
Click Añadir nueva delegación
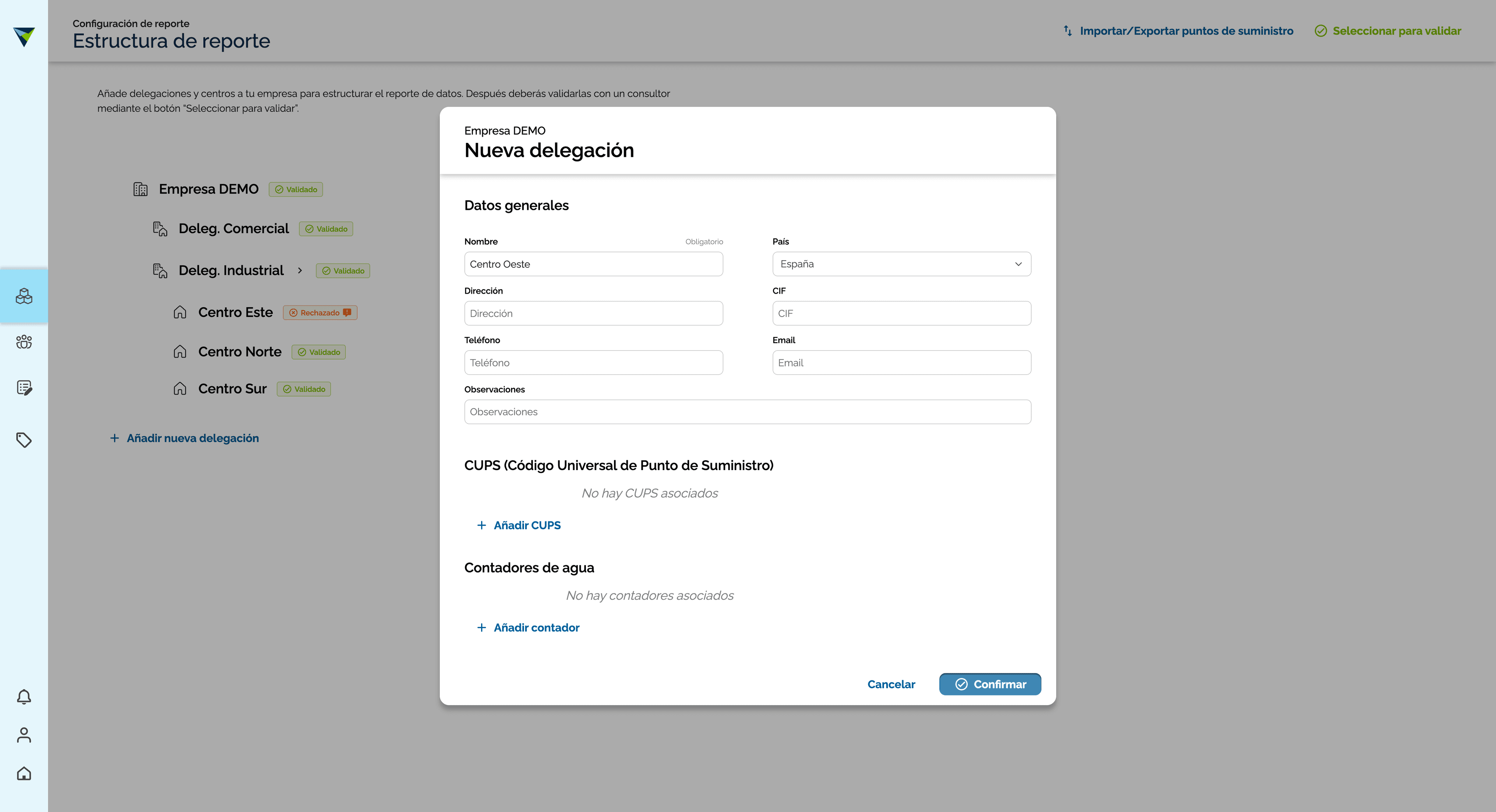184,438
